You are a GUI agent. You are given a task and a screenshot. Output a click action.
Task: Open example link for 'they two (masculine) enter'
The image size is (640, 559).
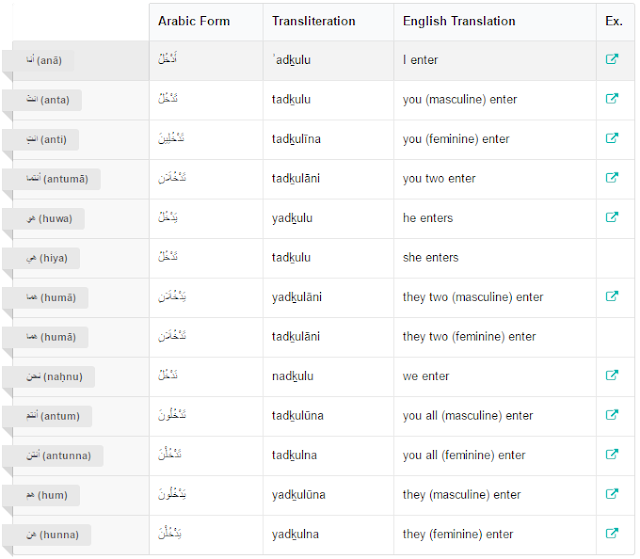(612, 297)
